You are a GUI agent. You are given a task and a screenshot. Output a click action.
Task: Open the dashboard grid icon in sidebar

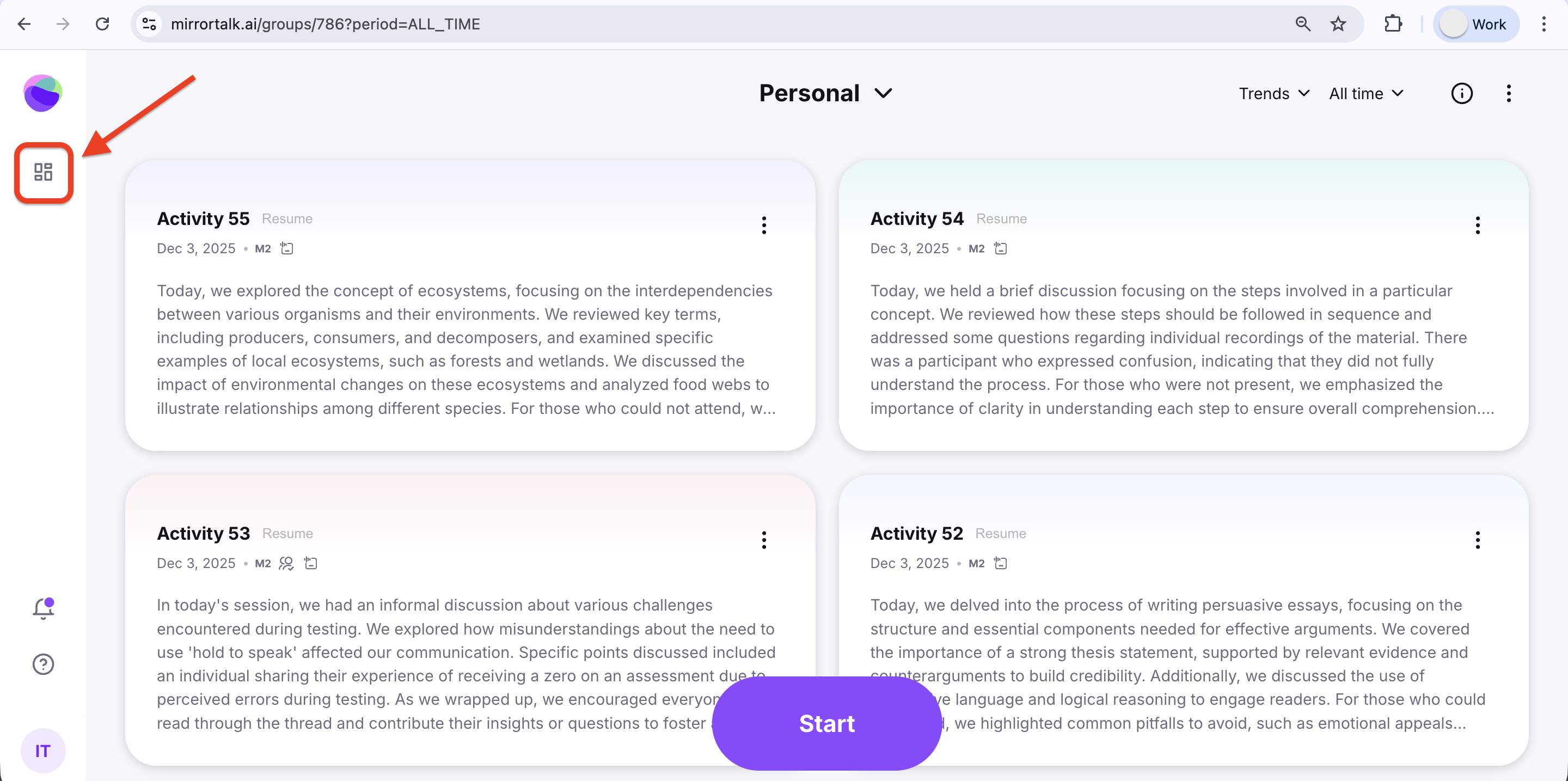(x=43, y=172)
